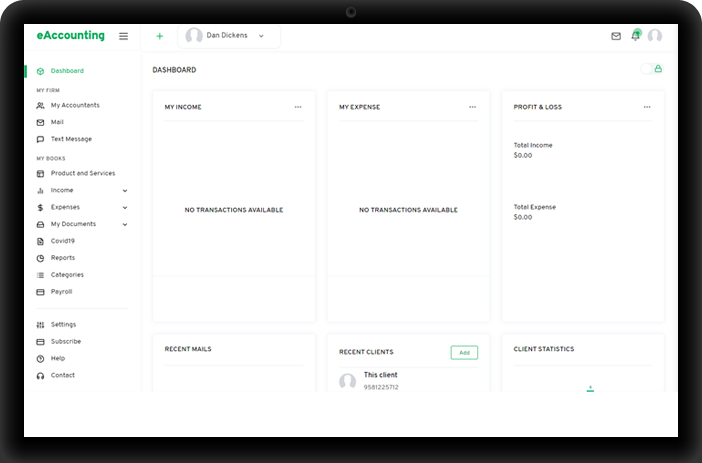Viewport: 702px width, 463px height.
Task: Click the Income bar chart icon
Action: pos(40,191)
